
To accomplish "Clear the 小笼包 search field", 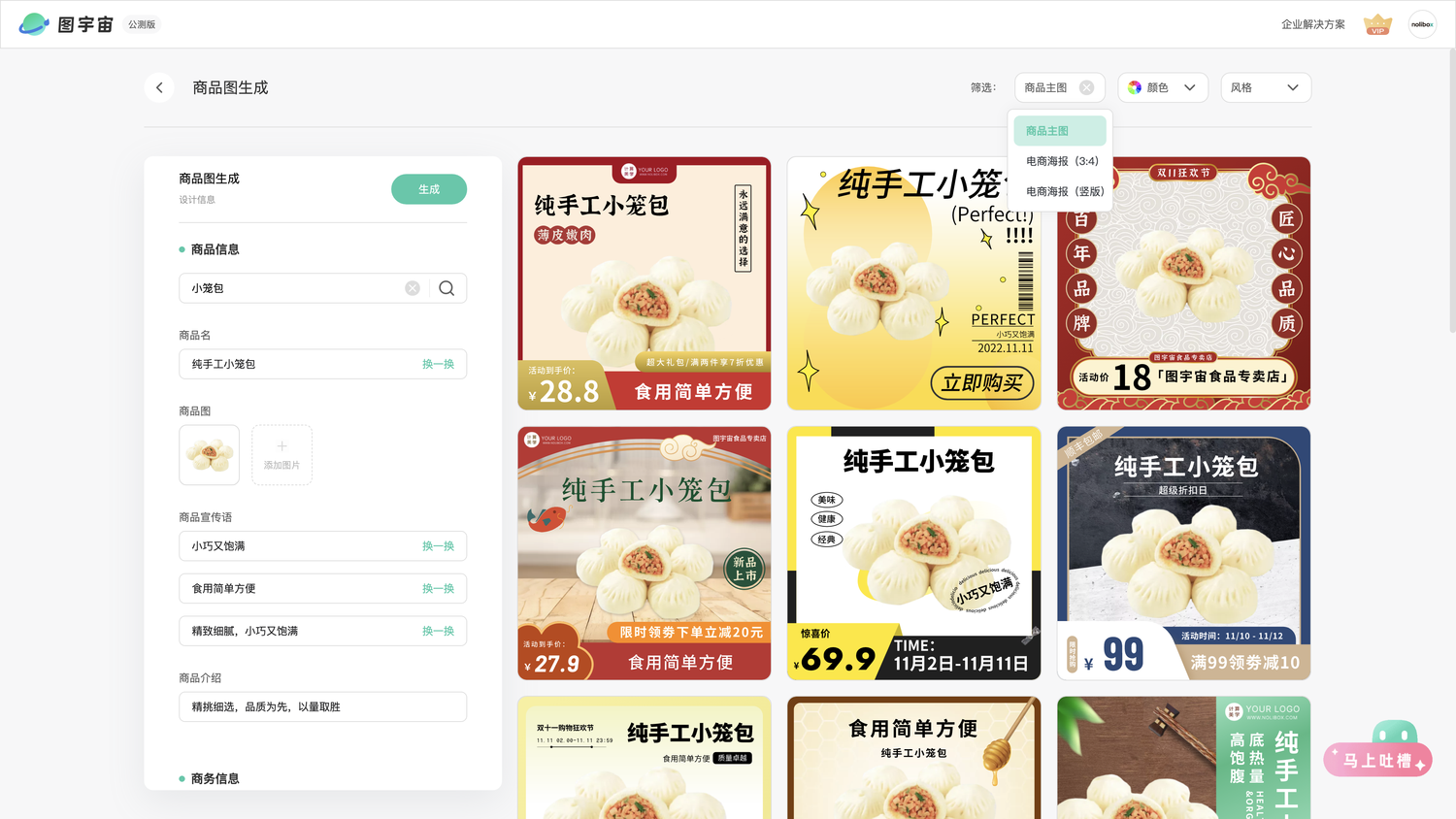I will [413, 288].
